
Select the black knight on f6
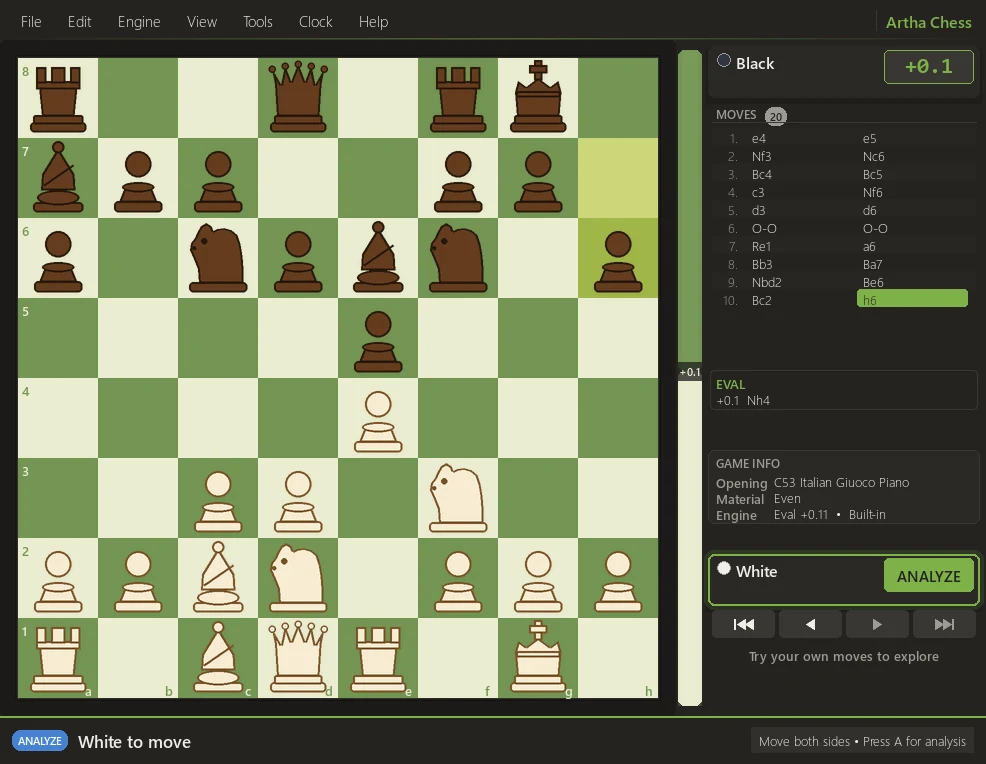[458, 257]
